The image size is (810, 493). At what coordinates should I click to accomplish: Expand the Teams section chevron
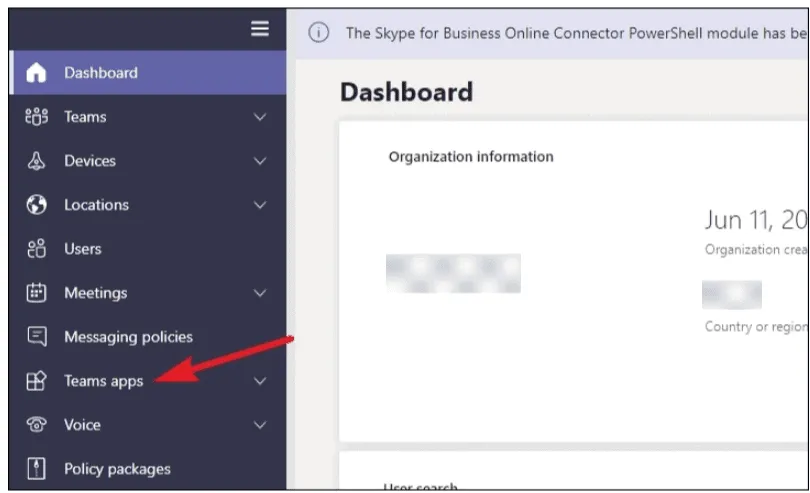point(260,117)
